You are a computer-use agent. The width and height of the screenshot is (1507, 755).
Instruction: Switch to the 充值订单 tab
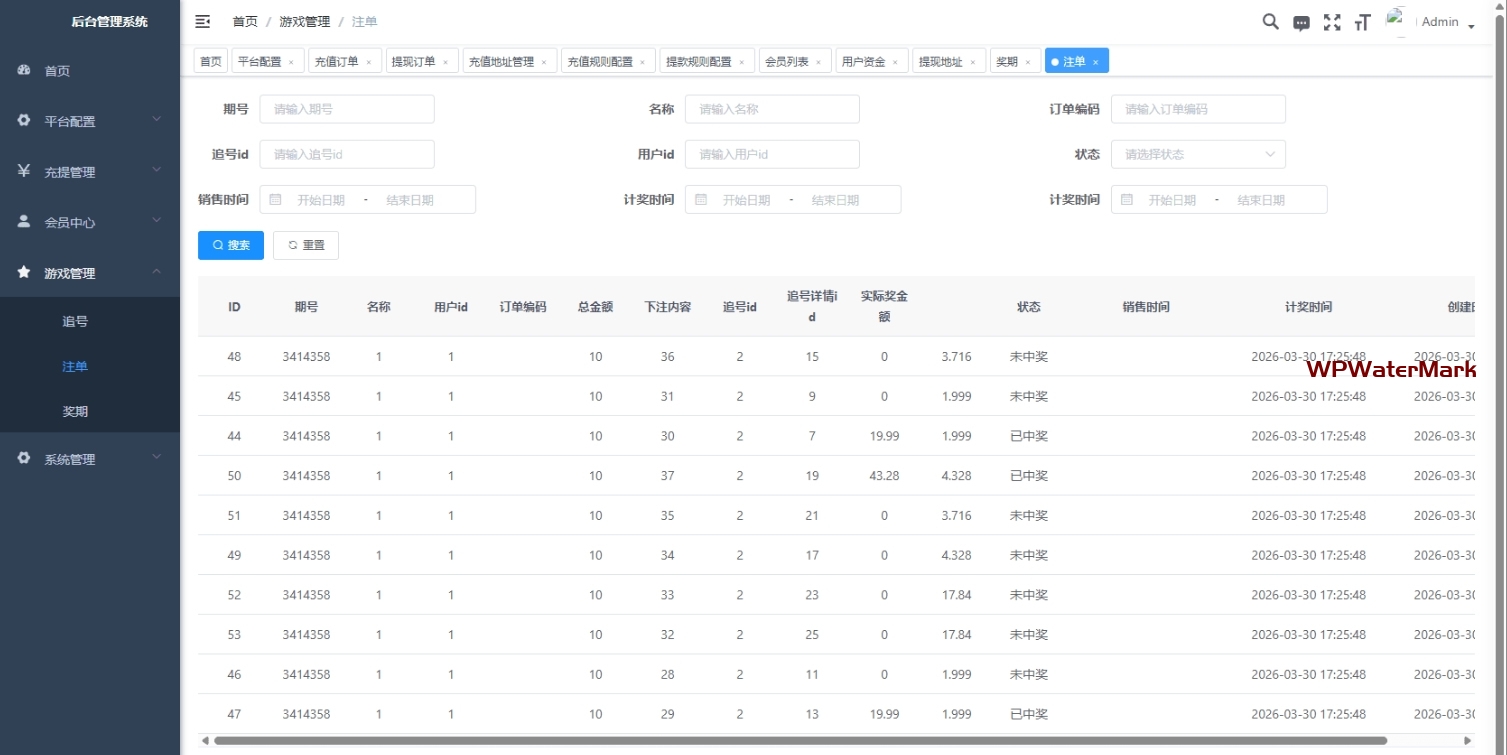(x=336, y=62)
